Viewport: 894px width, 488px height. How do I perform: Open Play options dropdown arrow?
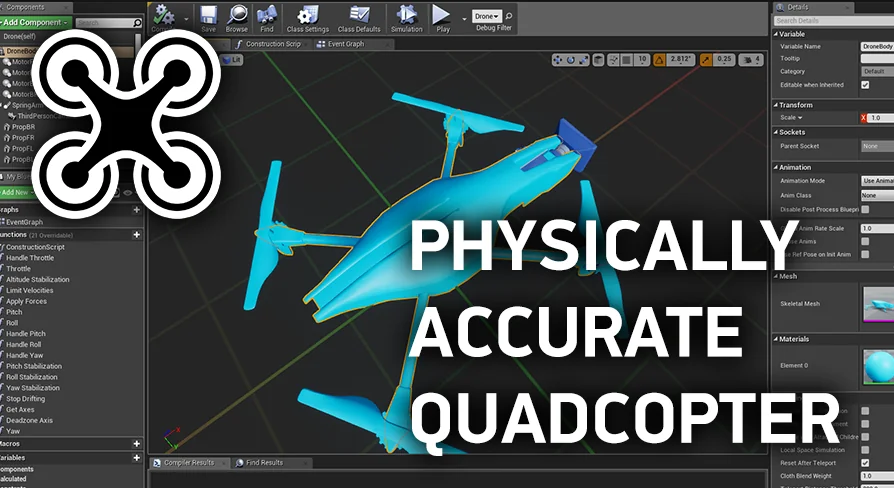pos(464,19)
